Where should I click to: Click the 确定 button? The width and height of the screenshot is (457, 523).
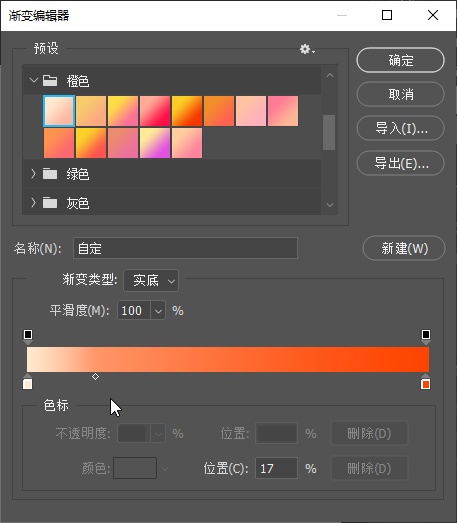coord(401,60)
